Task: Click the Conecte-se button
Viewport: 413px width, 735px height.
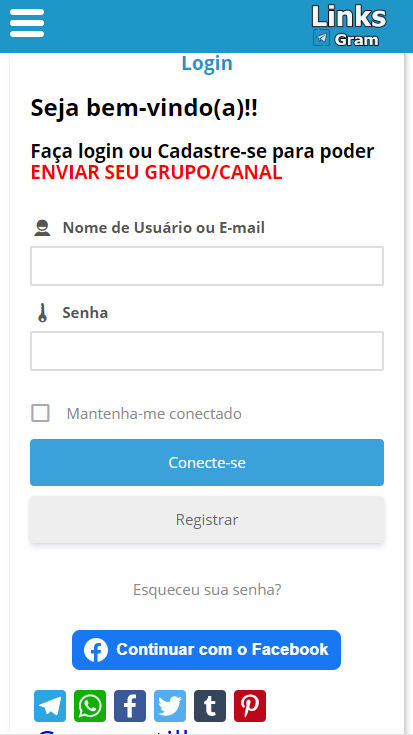Action: coord(207,463)
